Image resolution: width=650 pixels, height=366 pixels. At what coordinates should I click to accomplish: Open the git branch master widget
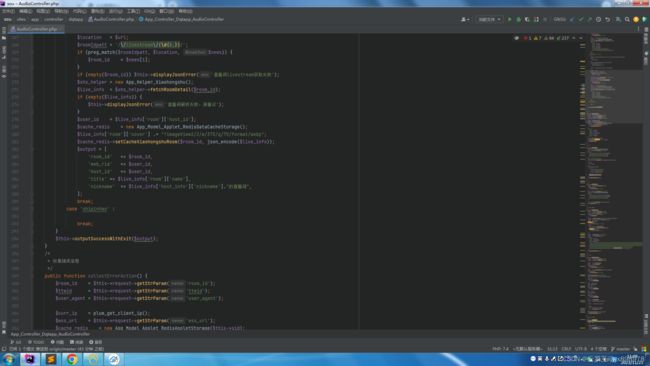click(x=620, y=349)
